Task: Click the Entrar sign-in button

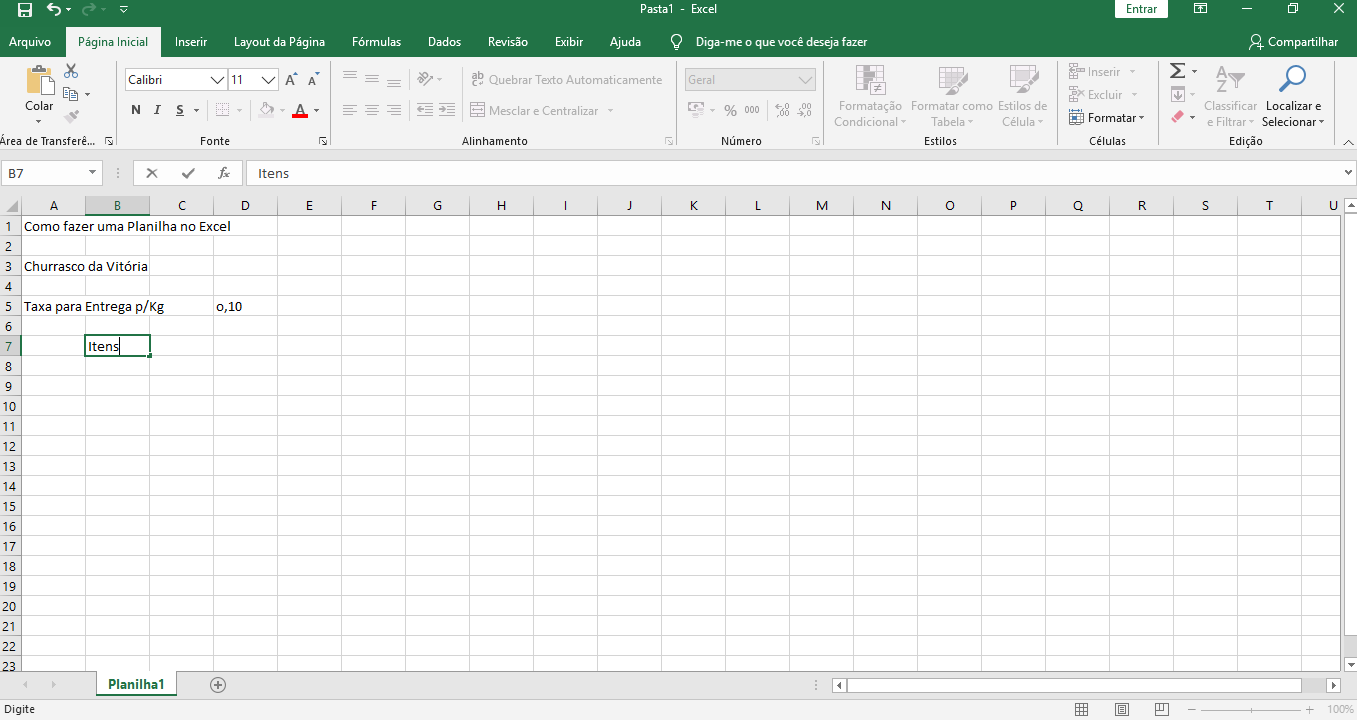Action: pyautogui.click(x=1141, y=9)
